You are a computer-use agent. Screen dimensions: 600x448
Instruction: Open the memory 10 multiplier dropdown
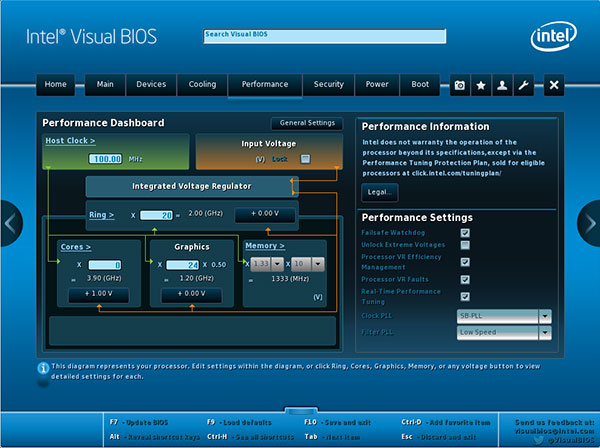point(318,264)
